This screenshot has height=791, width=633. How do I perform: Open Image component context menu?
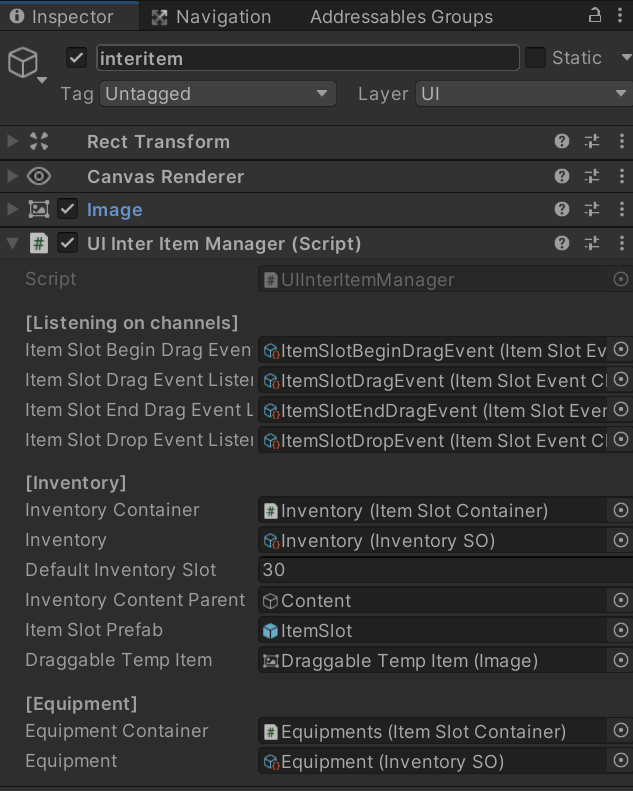click(x=621, y=209)
